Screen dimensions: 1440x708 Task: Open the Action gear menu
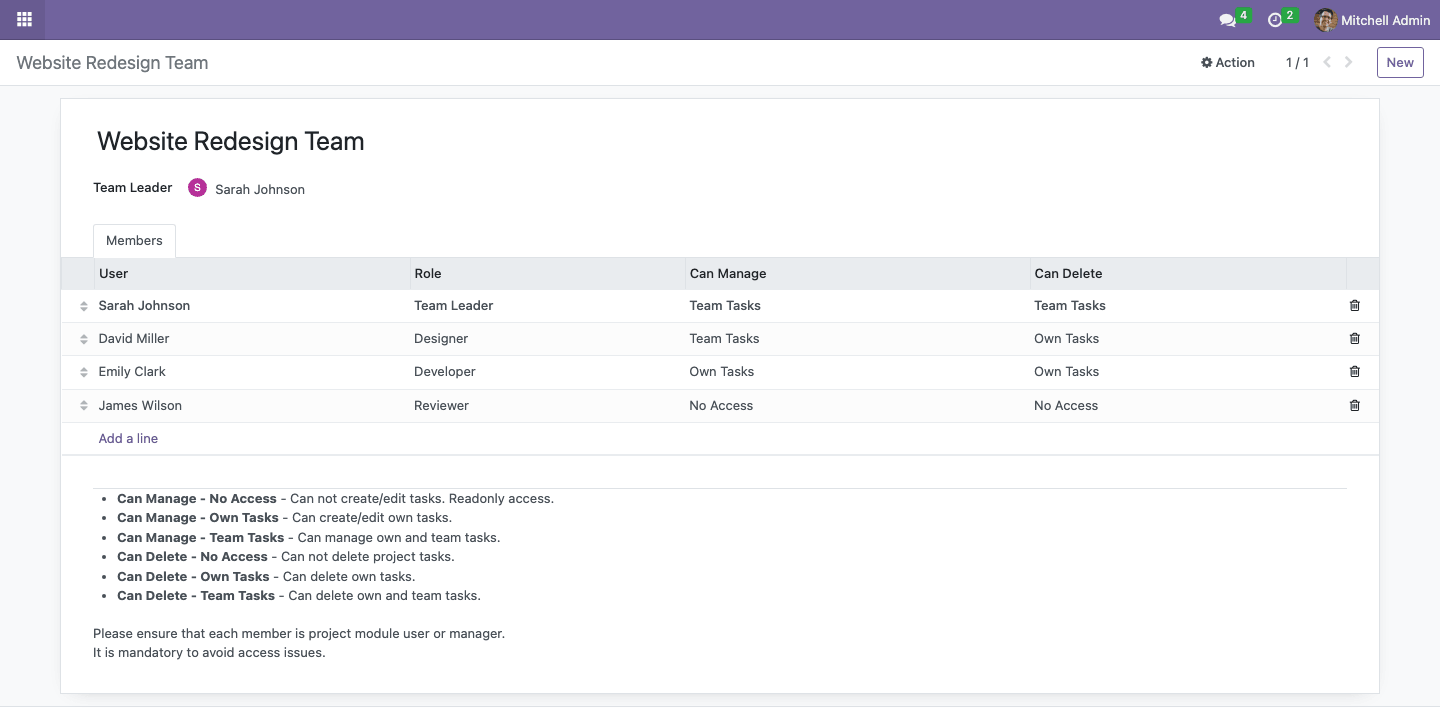1228,62
